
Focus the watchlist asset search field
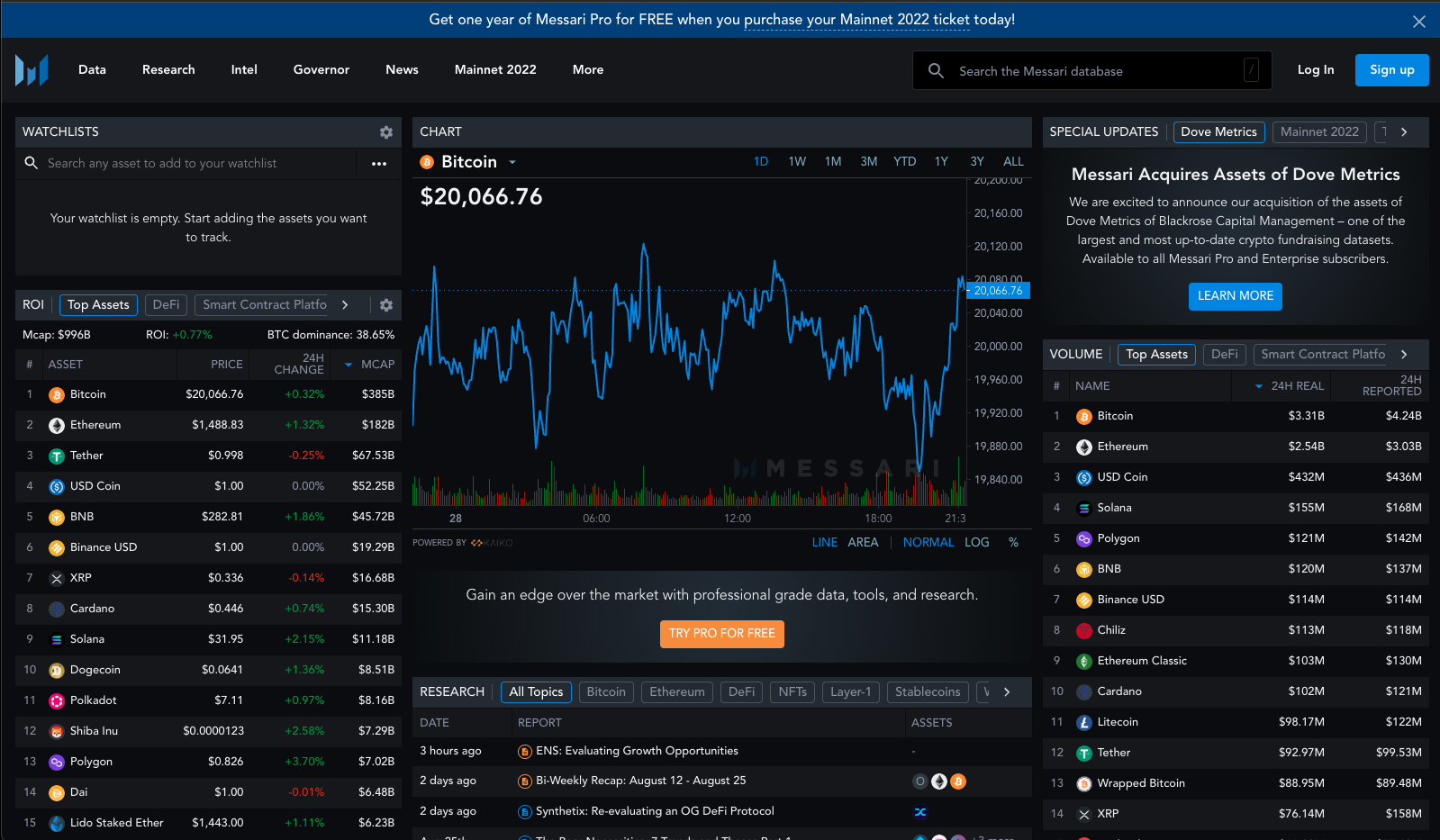coord(186,164)
